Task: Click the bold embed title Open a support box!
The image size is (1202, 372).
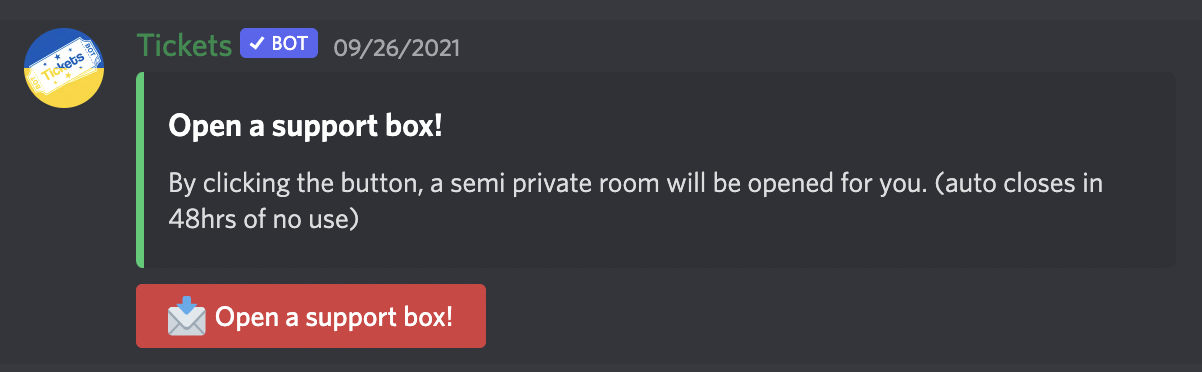Action: 305,127
